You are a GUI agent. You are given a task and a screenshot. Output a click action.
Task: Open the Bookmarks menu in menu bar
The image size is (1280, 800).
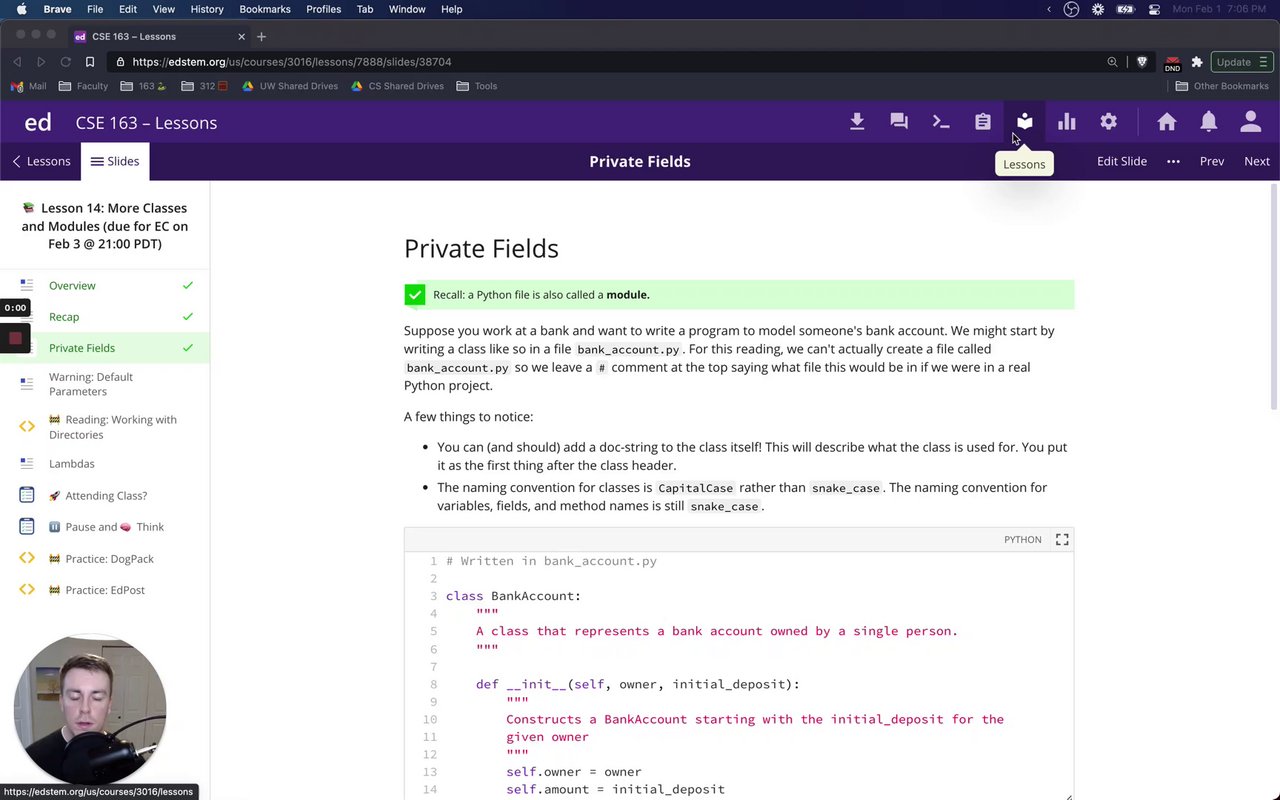click(265, 9)
